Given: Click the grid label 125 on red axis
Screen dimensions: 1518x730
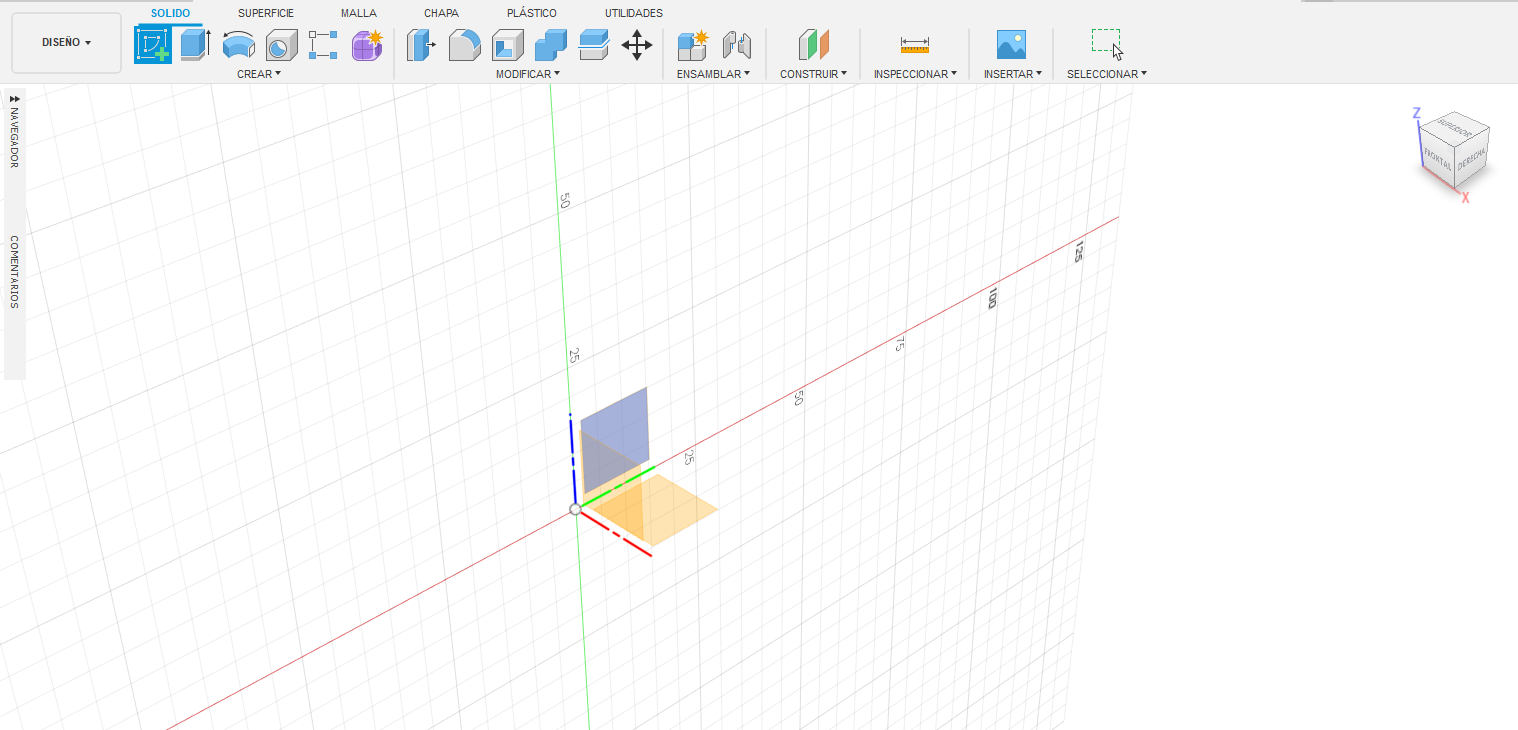Looking at the screenshot, I should (1079, 251).
